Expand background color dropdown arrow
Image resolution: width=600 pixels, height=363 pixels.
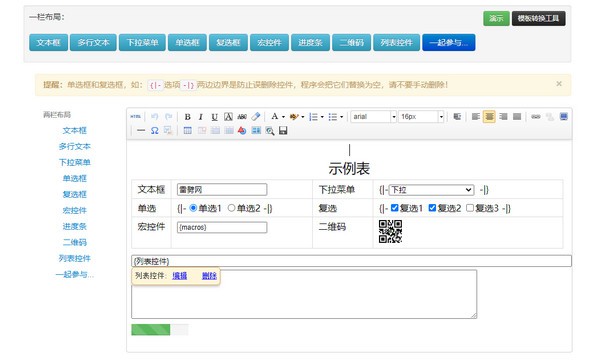[x=303, y=117]
